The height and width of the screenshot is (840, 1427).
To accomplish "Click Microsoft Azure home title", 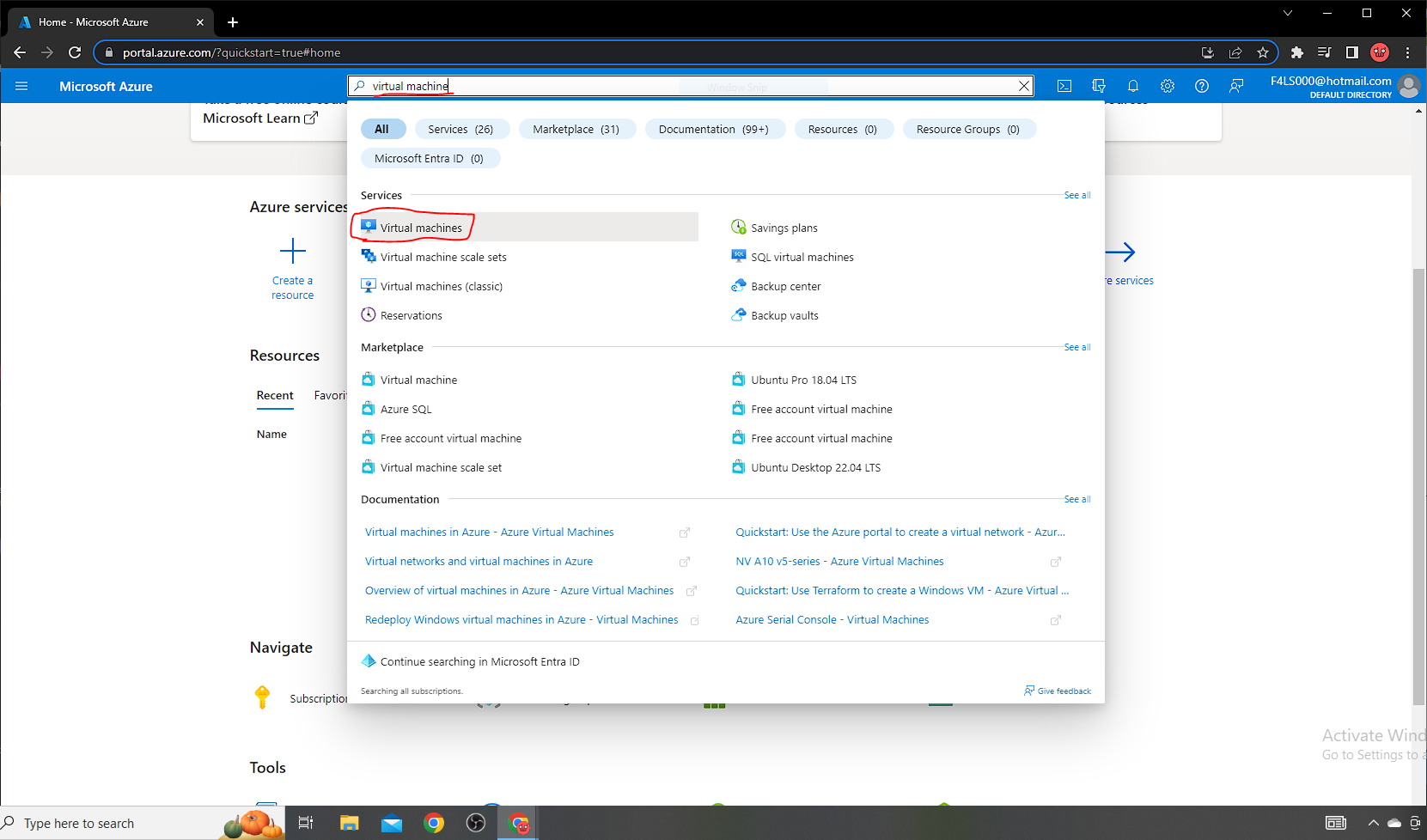I will click(106, 86).
